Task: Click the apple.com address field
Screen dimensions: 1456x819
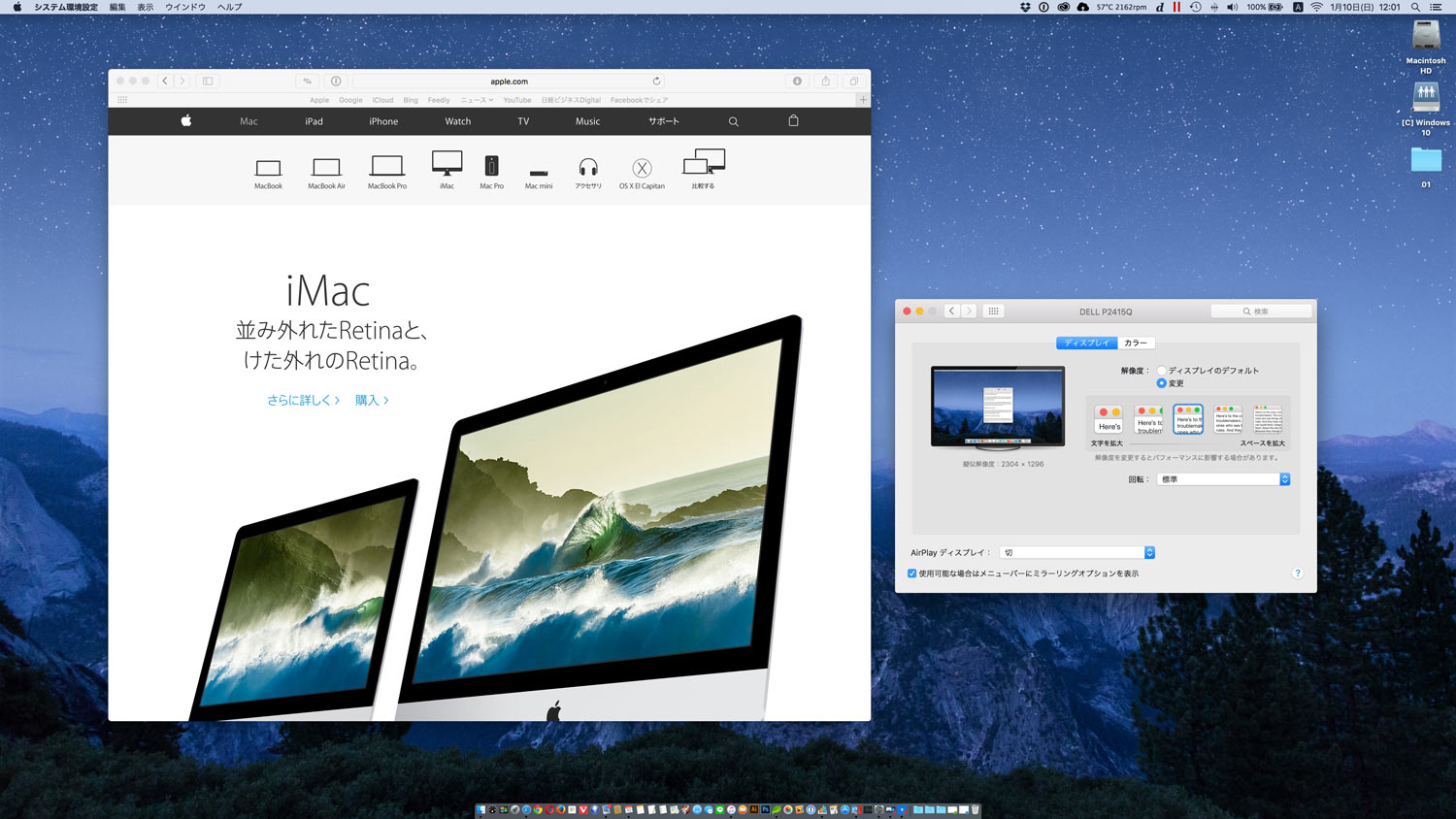Action: [x=510, y=82]
